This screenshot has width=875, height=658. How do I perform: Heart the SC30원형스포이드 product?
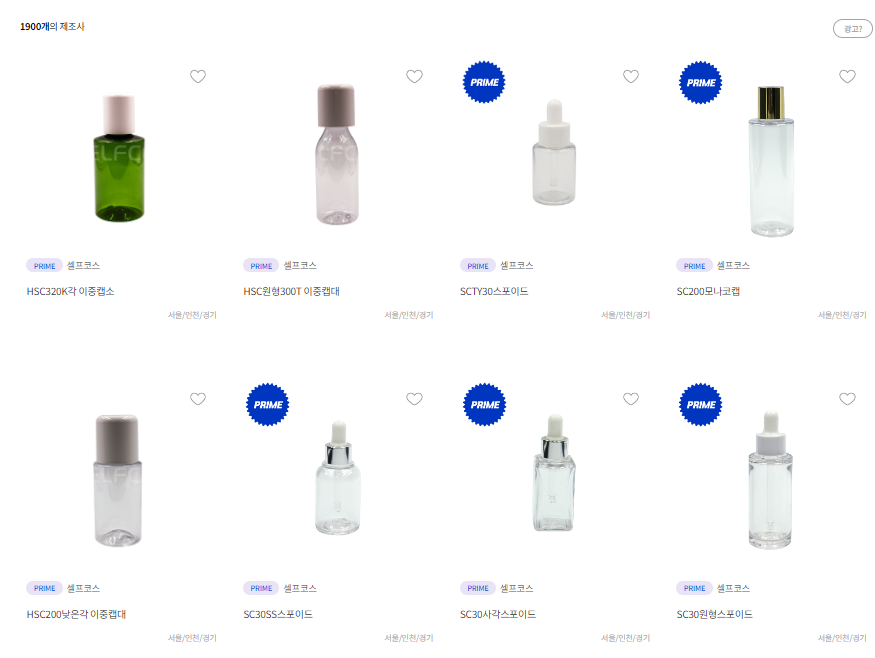[847, 399]
